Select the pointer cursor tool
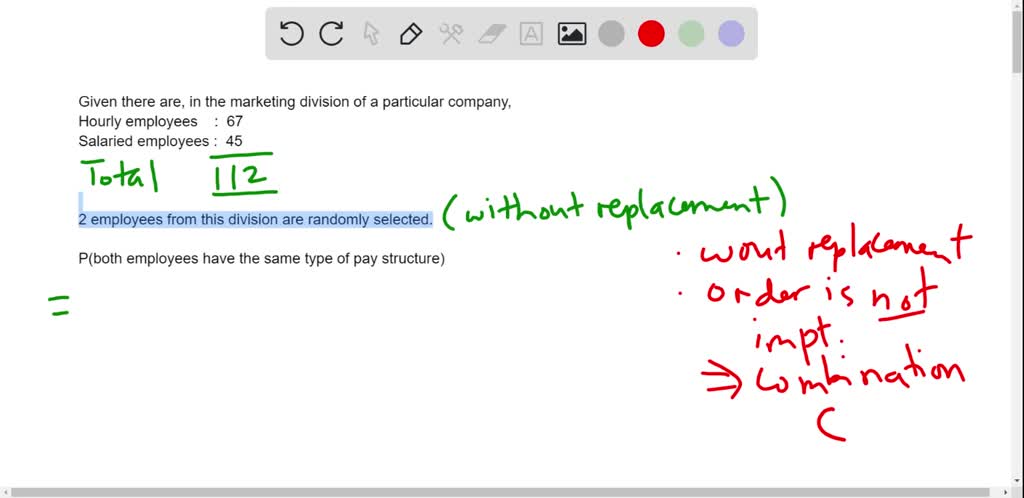This screenshot has height=498, width=1024. coord(371,33)
